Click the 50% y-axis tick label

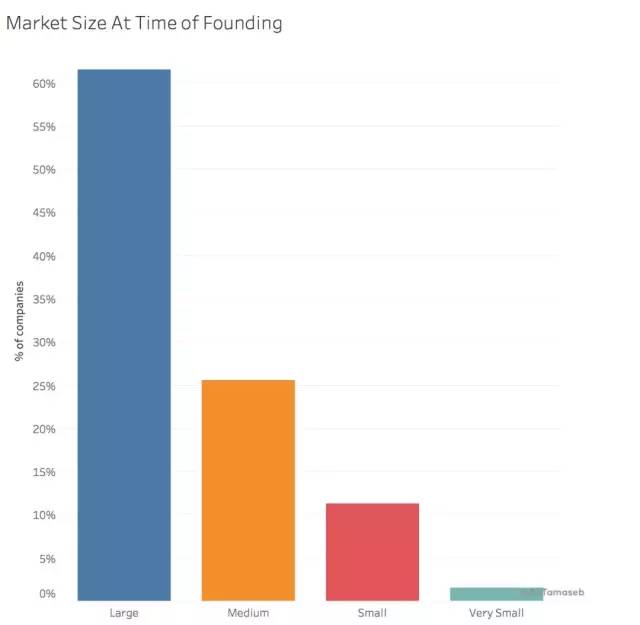(x=43, y=170)
